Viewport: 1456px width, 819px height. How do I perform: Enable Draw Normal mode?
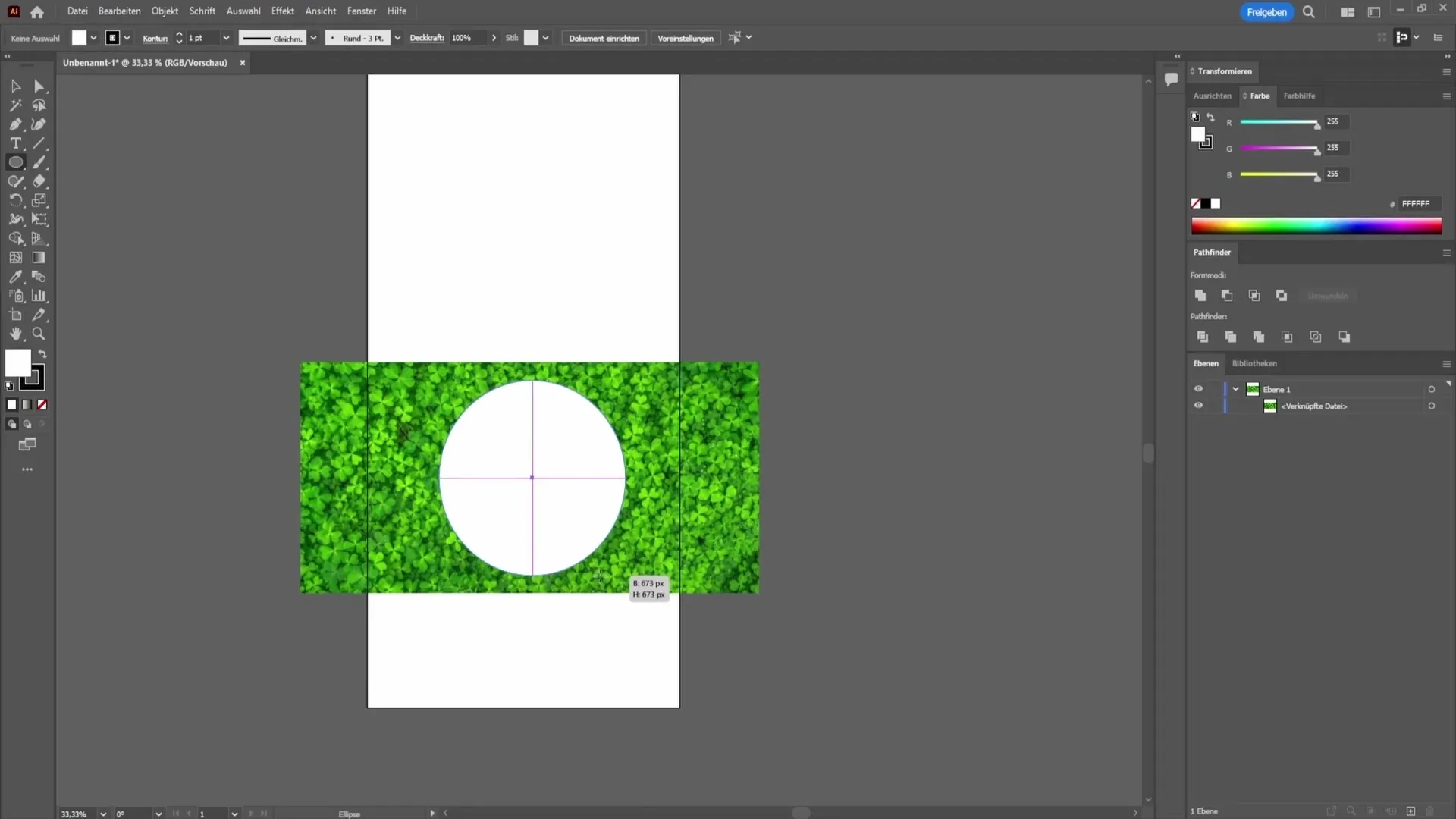tap(11, 425)
